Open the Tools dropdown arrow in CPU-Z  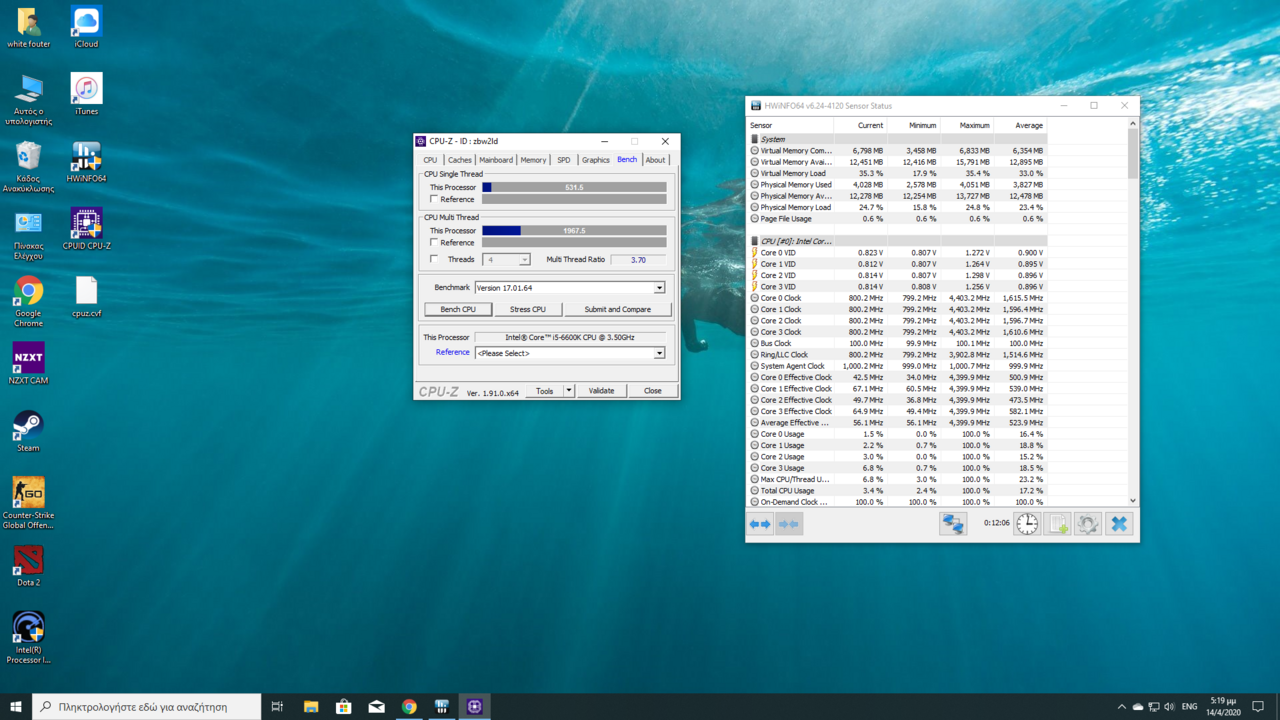569,391
